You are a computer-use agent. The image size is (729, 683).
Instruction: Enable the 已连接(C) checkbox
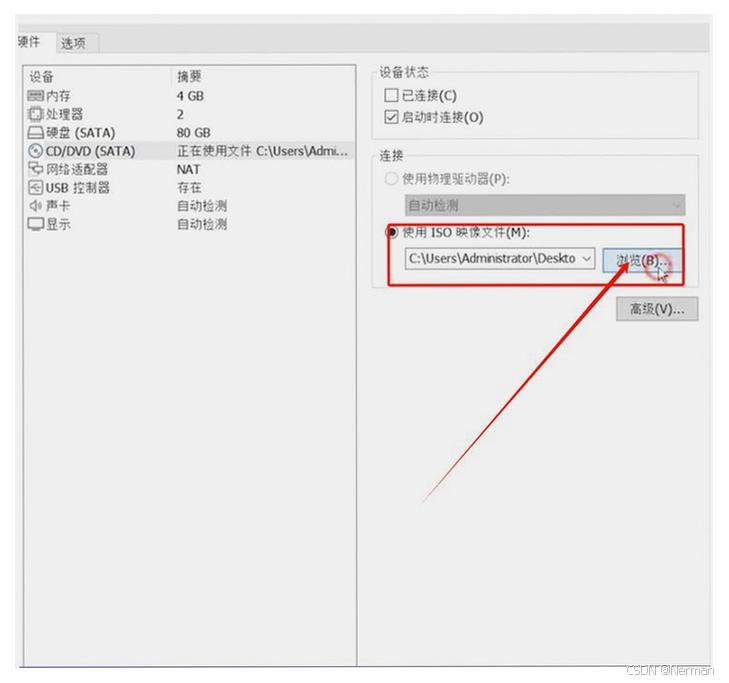[x=391, y=95]
